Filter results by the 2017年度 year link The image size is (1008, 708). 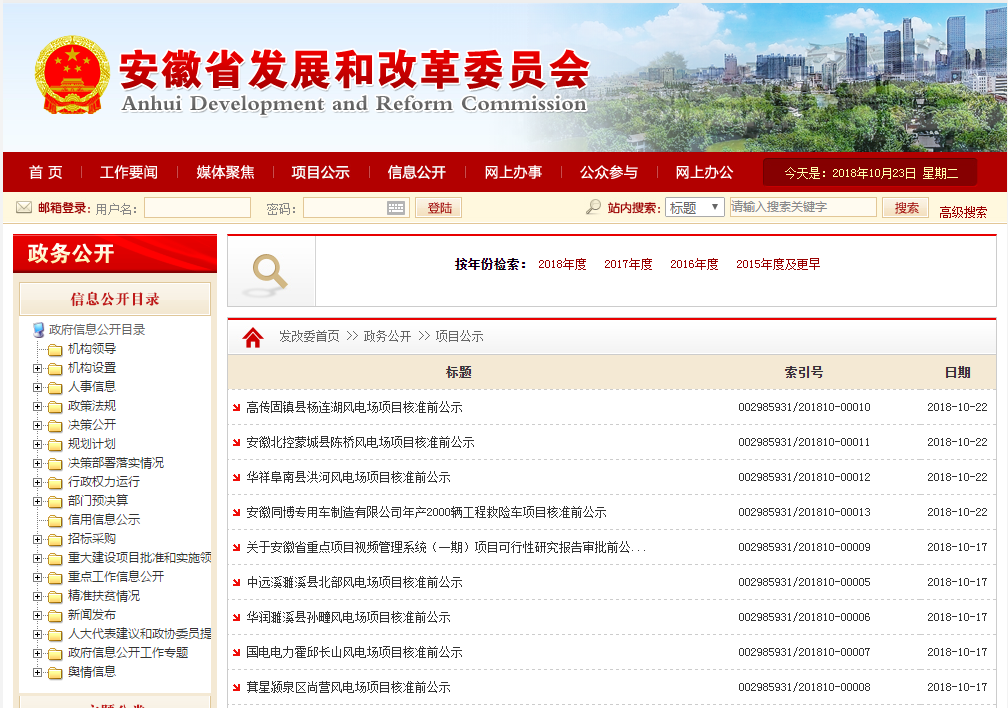628,264
